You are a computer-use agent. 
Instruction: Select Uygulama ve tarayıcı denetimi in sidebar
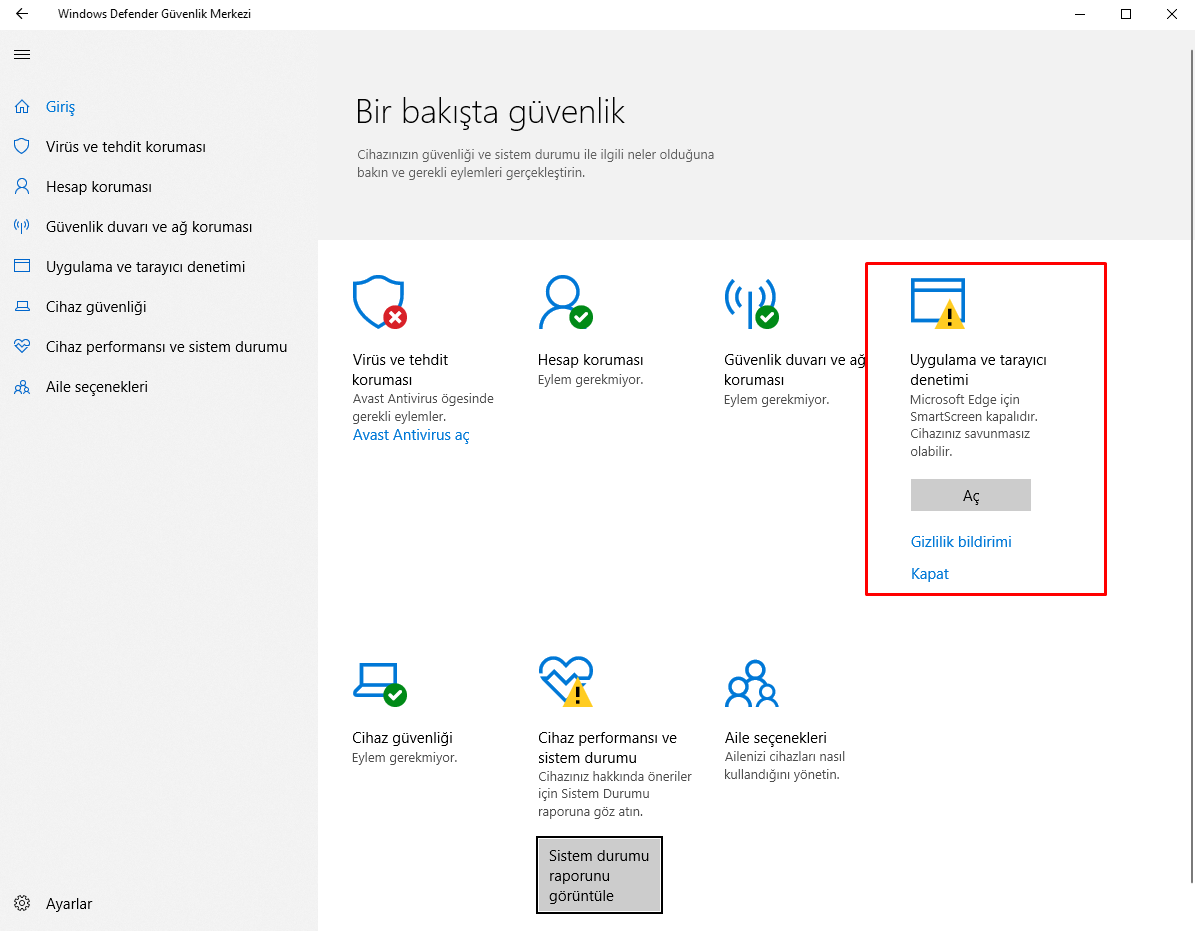[146, 267]
